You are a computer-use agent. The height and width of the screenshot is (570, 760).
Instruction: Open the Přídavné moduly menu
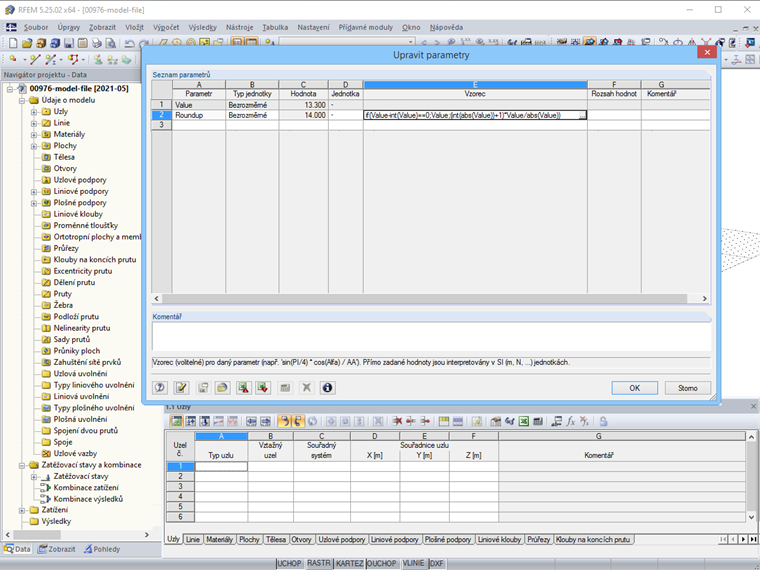[x=365, y=28]
